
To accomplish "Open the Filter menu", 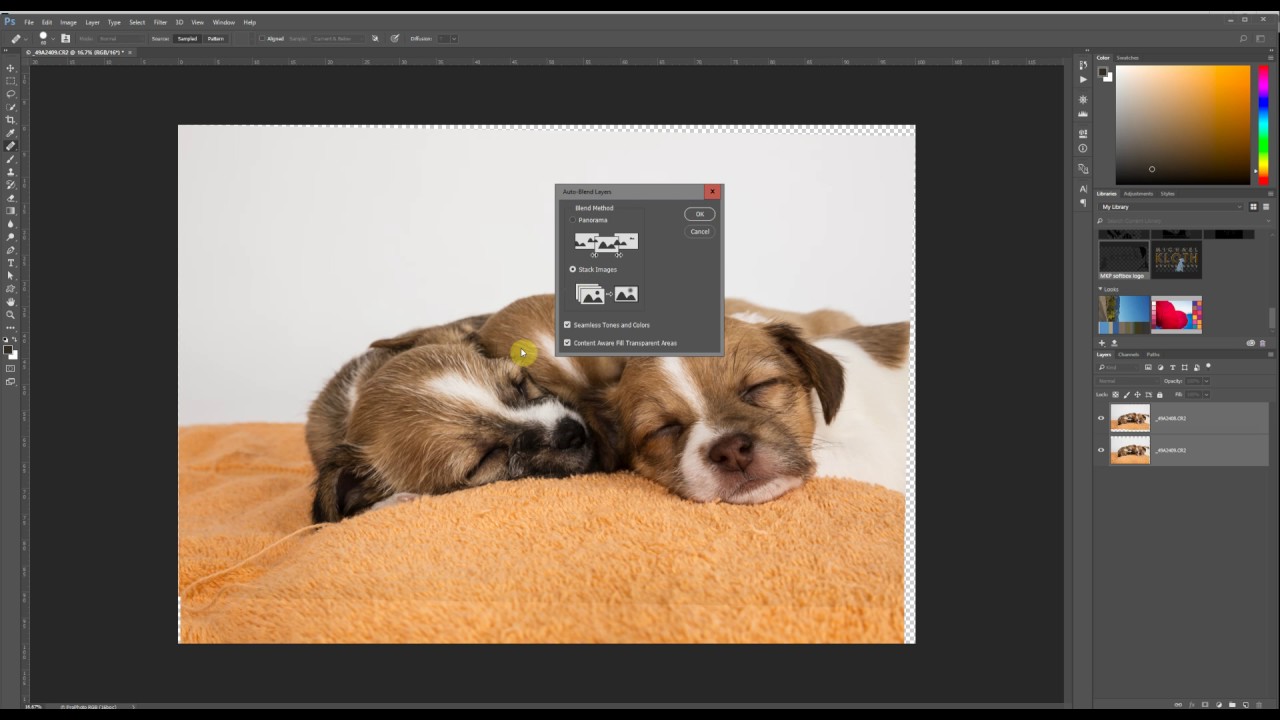I will (160, 22).
